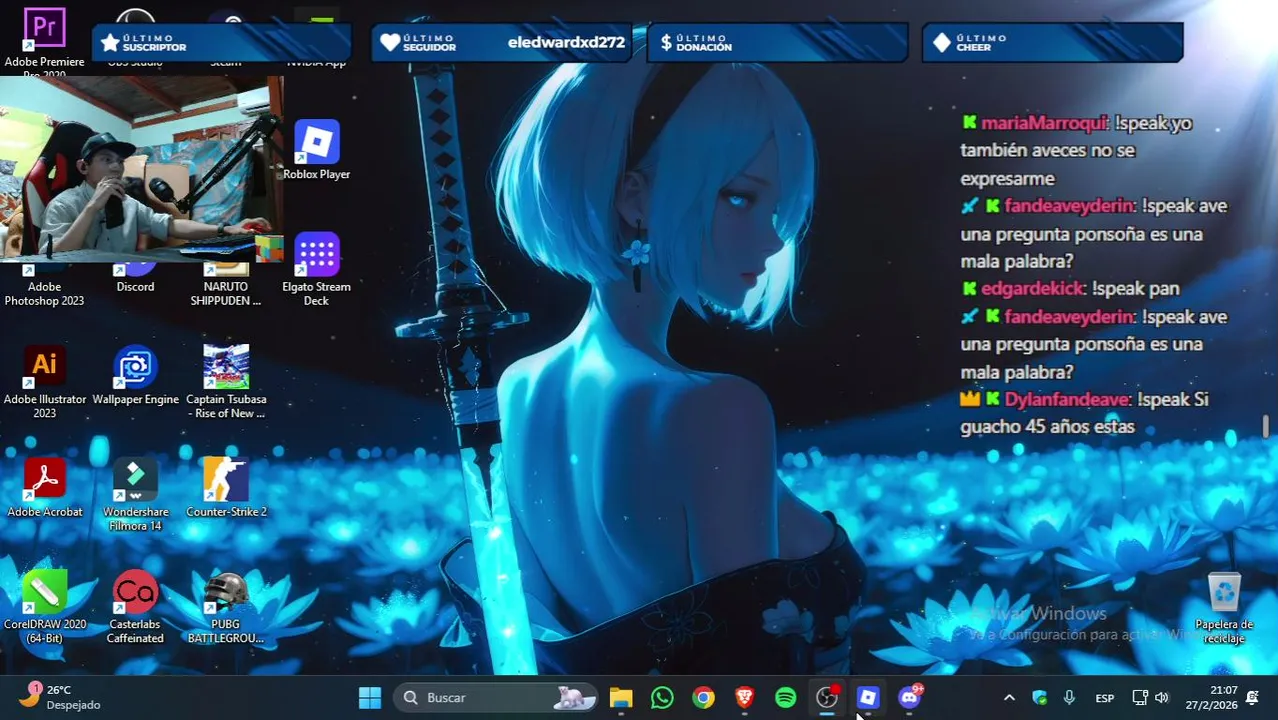Click the Último Suscriptor overlay panel
1278x720 pixels.
tap(222, 43)
